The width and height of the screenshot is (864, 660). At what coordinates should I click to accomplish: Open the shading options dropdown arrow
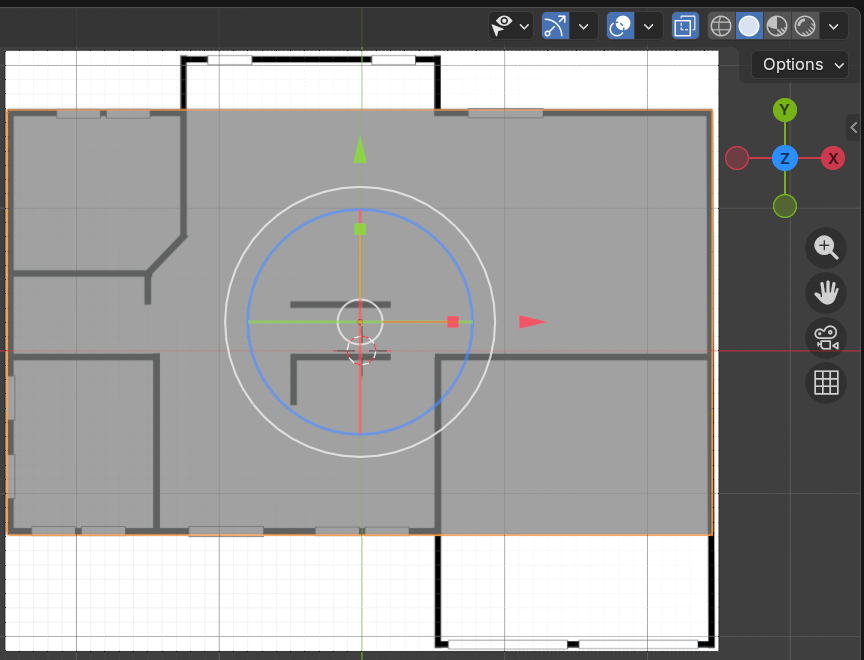834,26
